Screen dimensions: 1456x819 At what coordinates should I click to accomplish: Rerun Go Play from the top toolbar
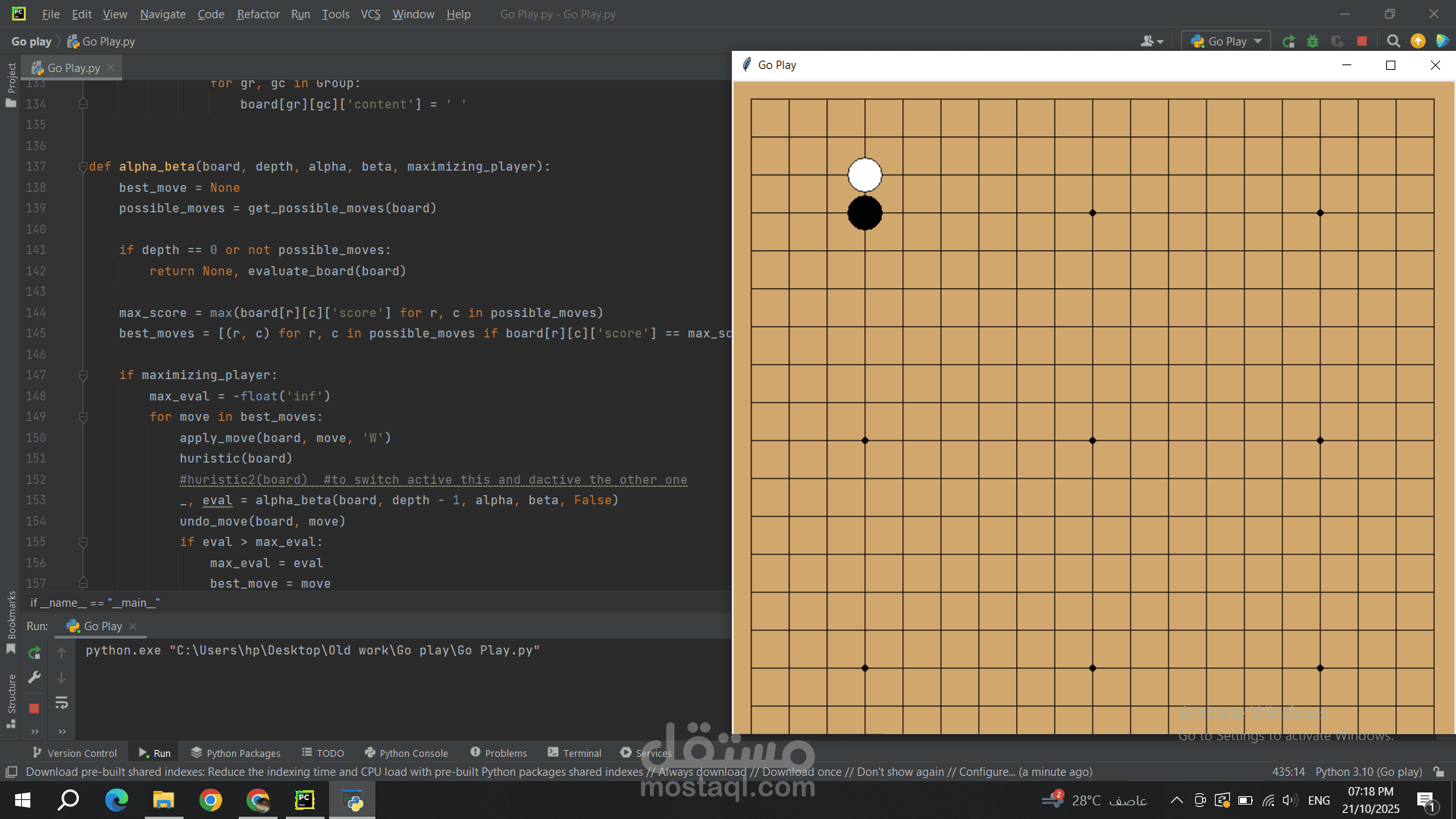coord(1288,42)
